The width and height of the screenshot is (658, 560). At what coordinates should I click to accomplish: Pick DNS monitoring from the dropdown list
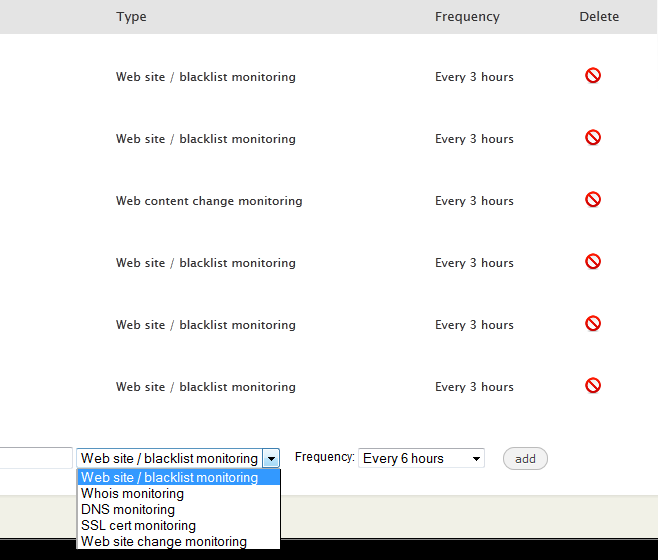178,509
